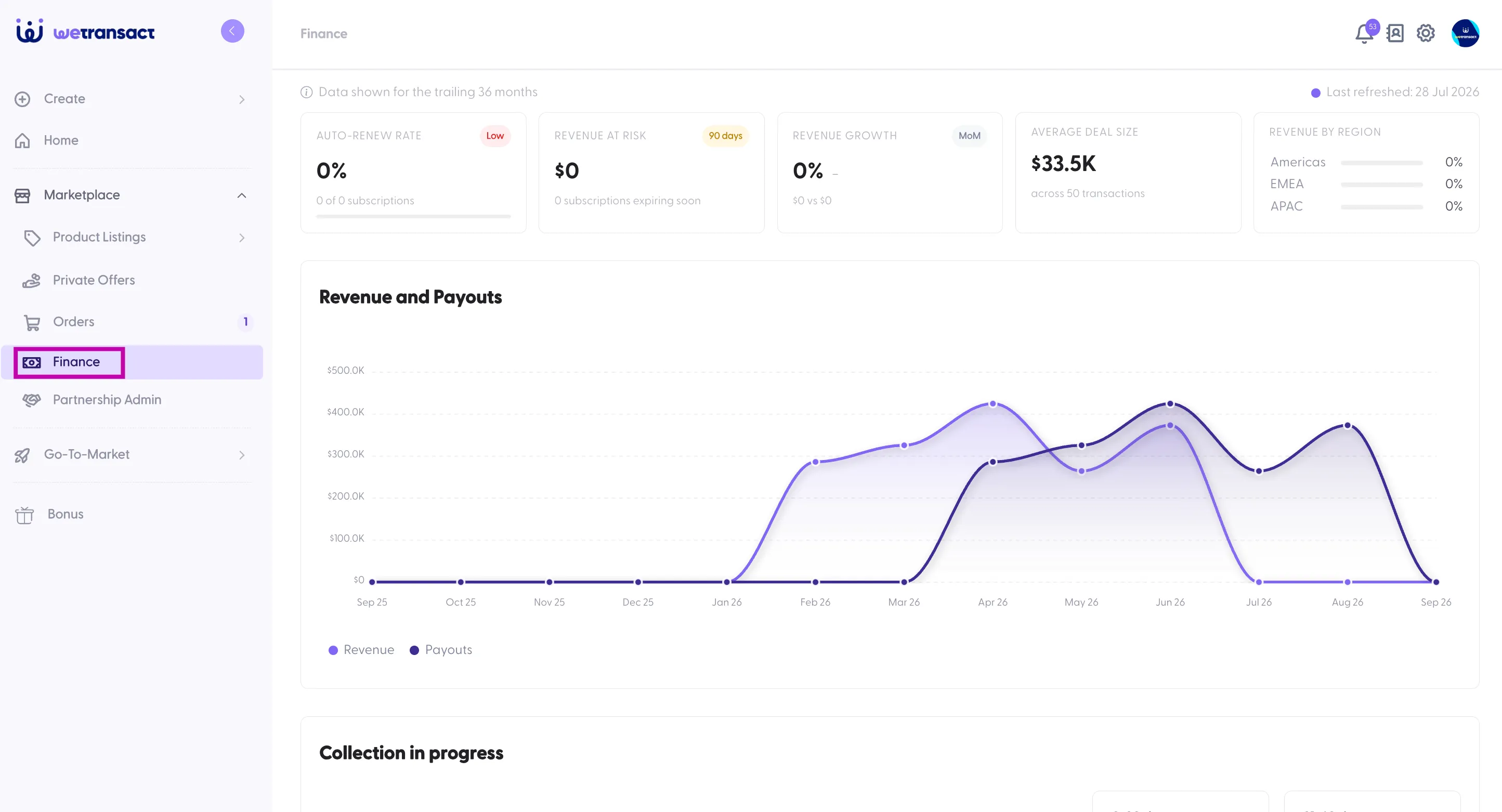Click the 90 days badge on Revenue at Risk
Viewport: 1502px width, 812px height.
pos(725,136)
